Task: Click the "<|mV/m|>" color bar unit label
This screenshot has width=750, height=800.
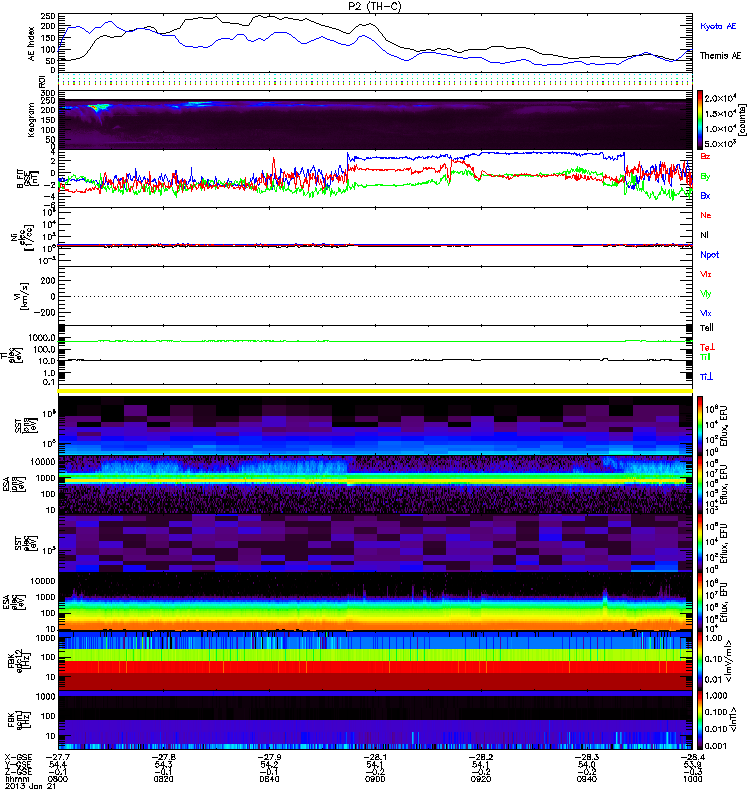Action: pyautogui.click(x=730, y=661)
